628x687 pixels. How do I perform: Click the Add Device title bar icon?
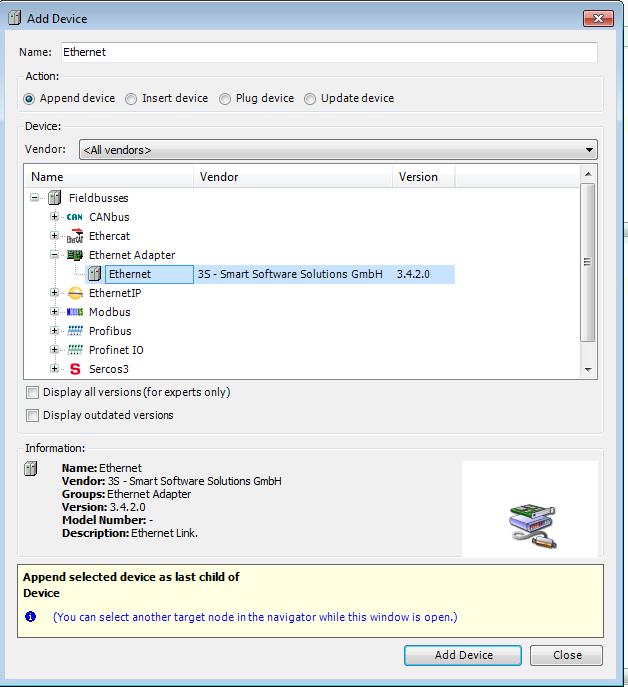click(x=15, y=18)
